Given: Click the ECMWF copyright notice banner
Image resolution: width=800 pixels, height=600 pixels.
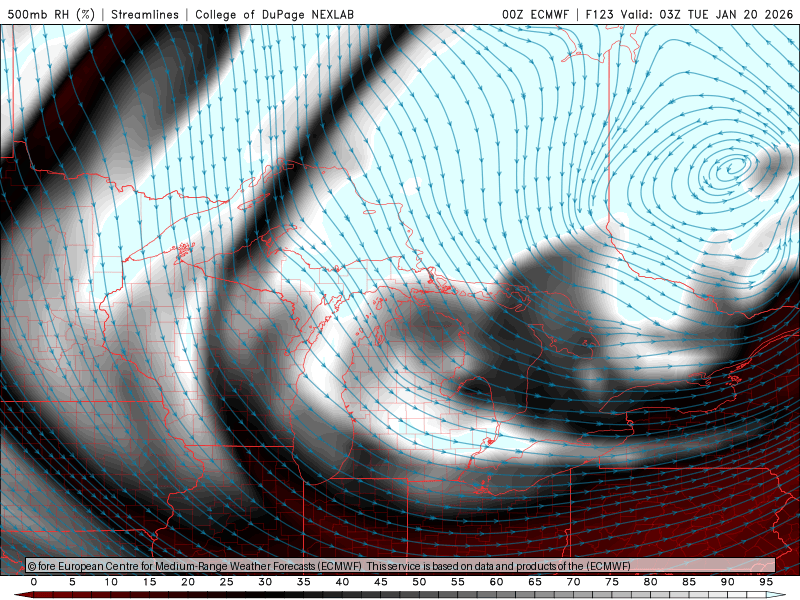Looking at the screenshot, I should tap(401, 565).
